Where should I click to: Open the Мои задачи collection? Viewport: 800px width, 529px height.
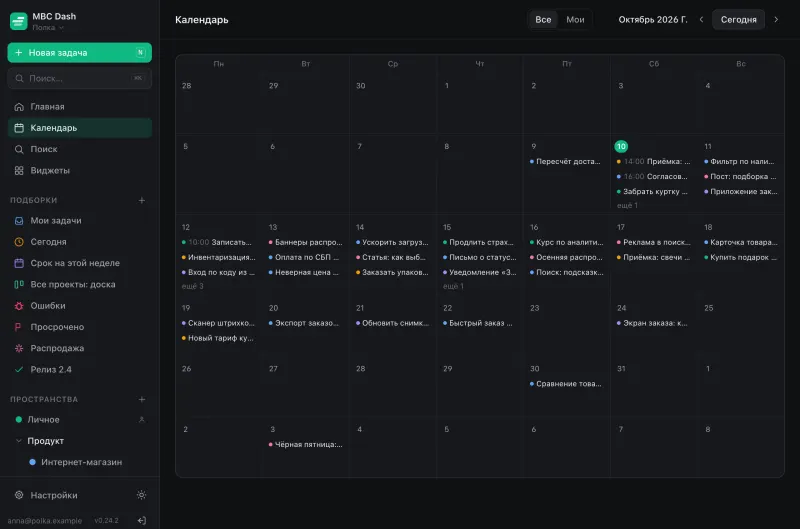click(80, 220)
